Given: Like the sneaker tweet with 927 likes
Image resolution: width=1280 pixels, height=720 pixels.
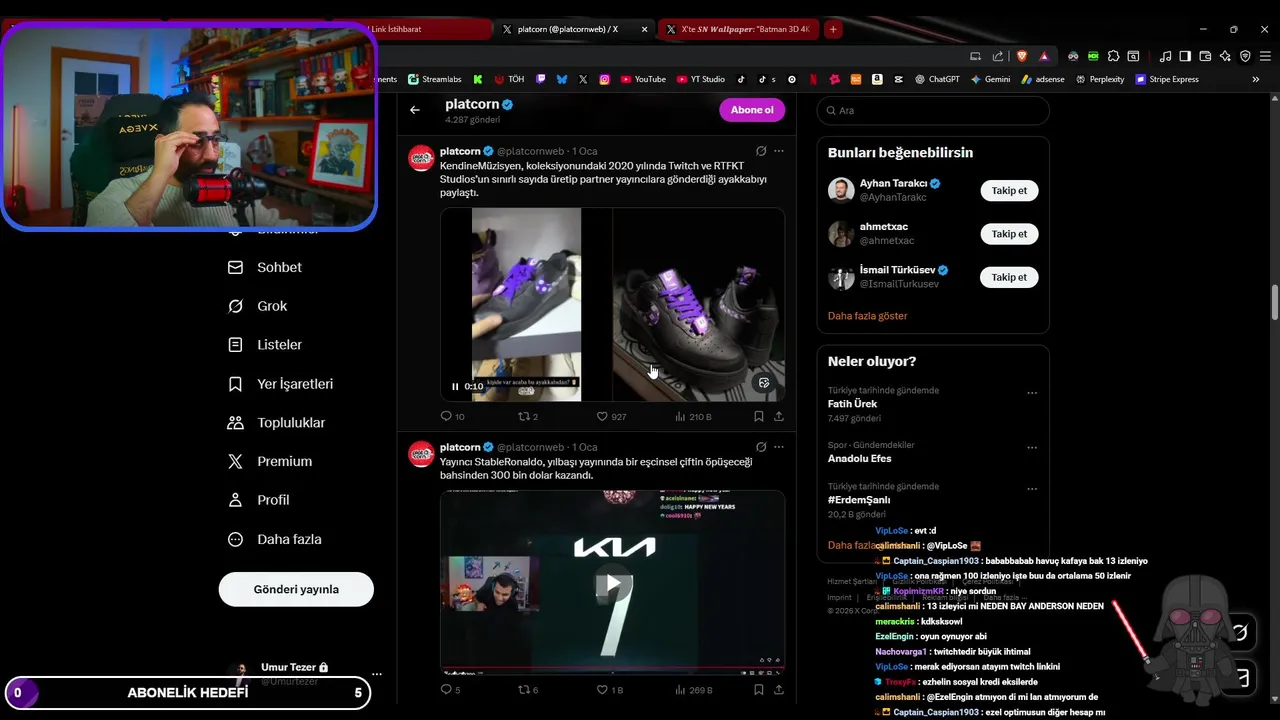Looking at the screenshot, I should pos(611,416).
